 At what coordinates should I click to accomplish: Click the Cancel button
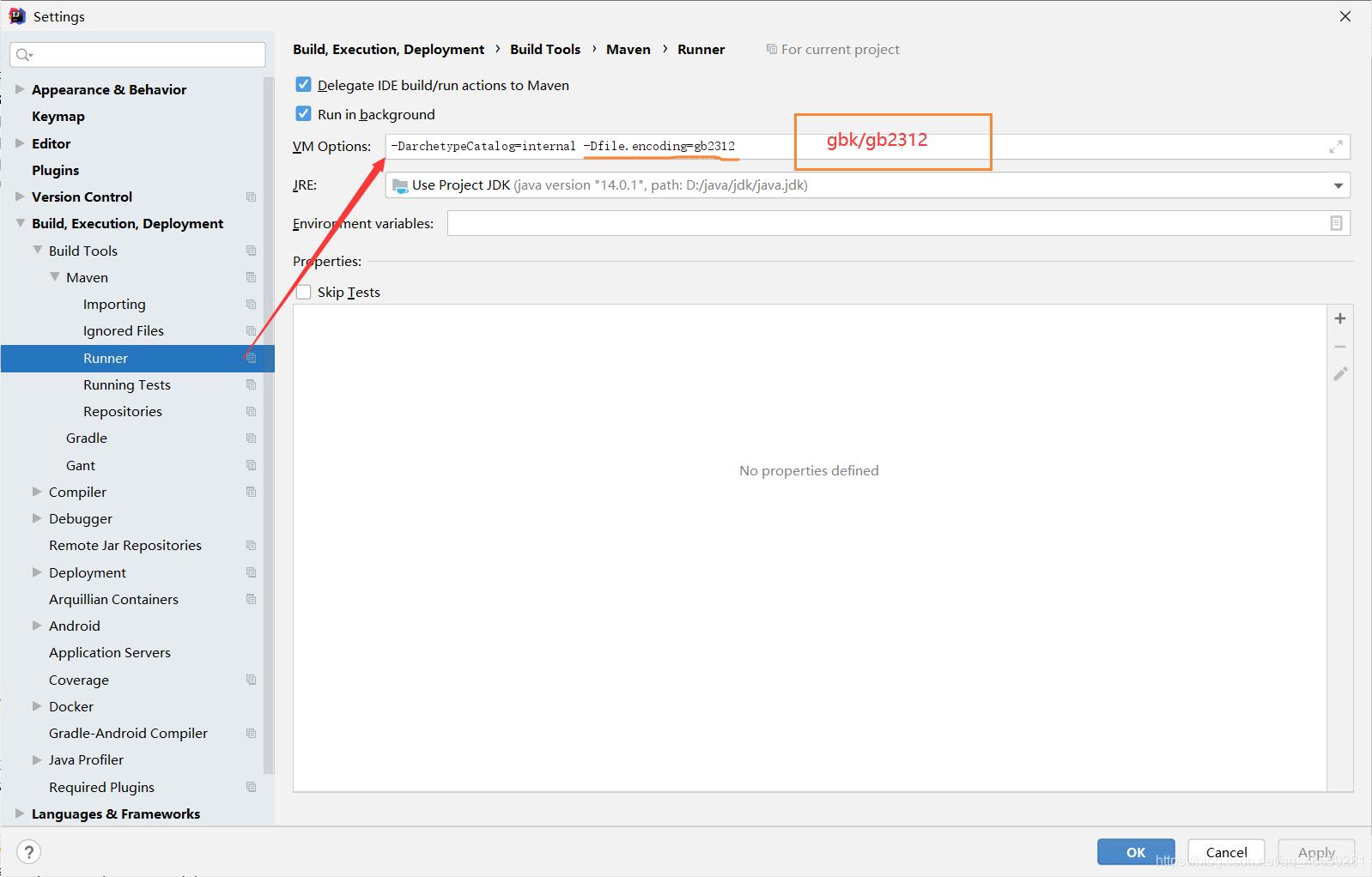pos(1226,852)
